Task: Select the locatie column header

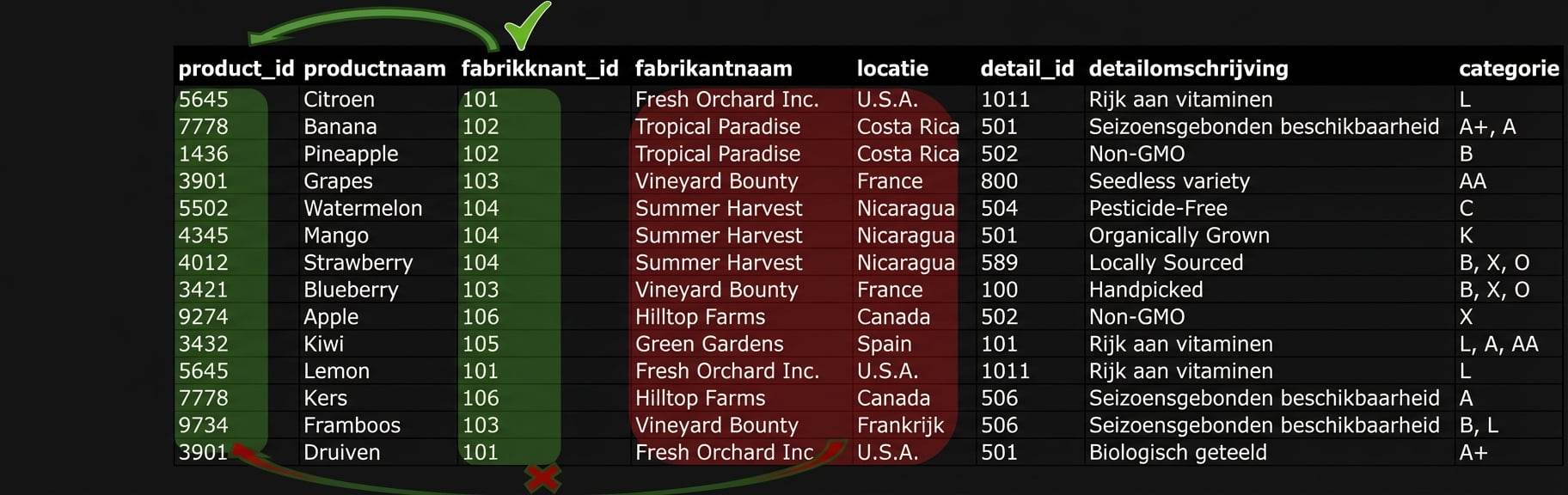Action: (892, 69)
